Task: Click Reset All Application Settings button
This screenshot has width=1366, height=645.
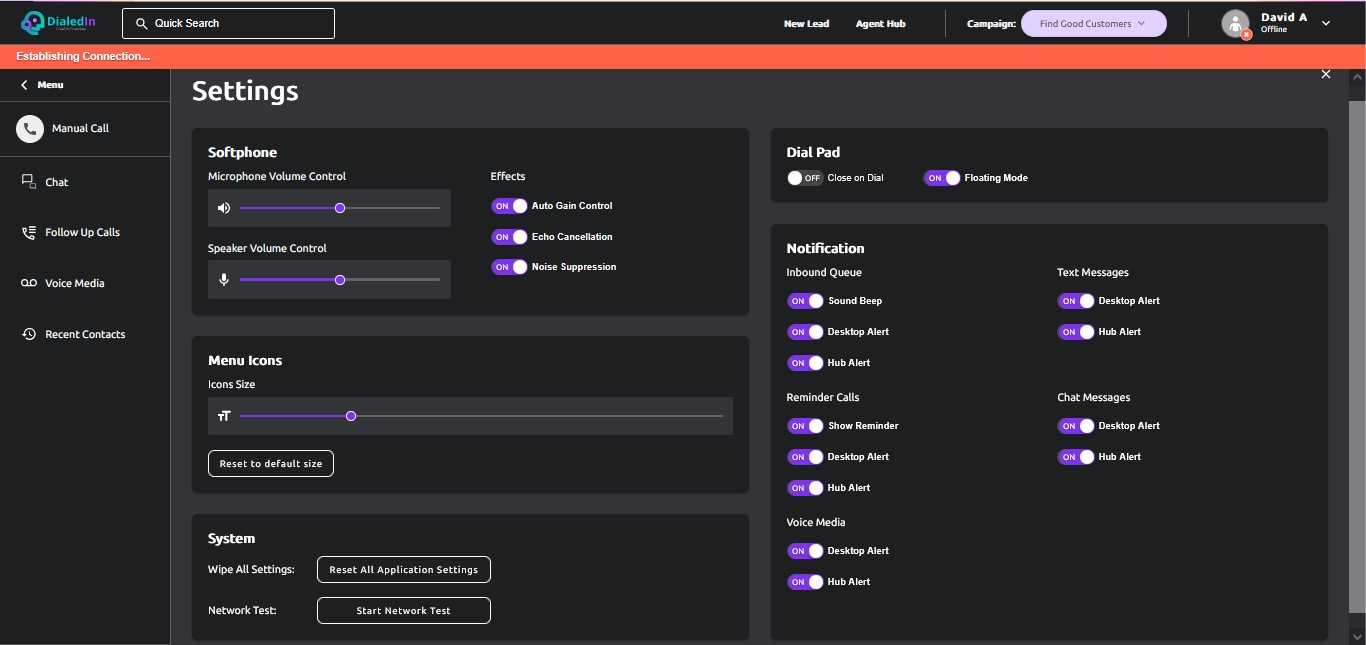Action: 403,570
